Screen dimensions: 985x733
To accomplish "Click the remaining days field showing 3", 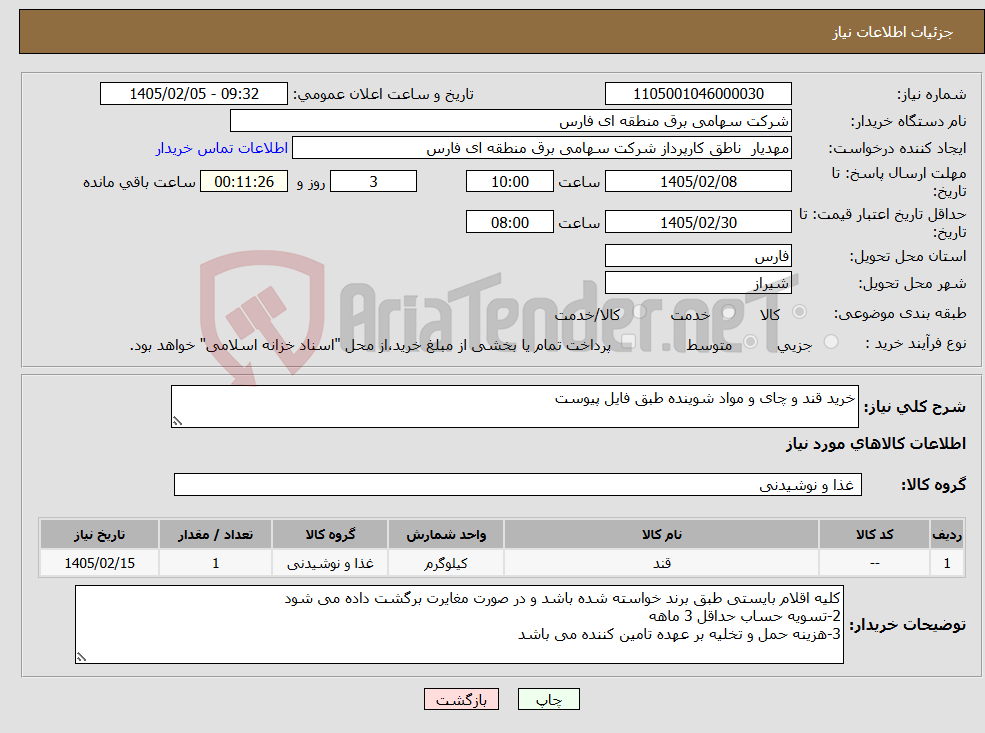I will 373,182.
